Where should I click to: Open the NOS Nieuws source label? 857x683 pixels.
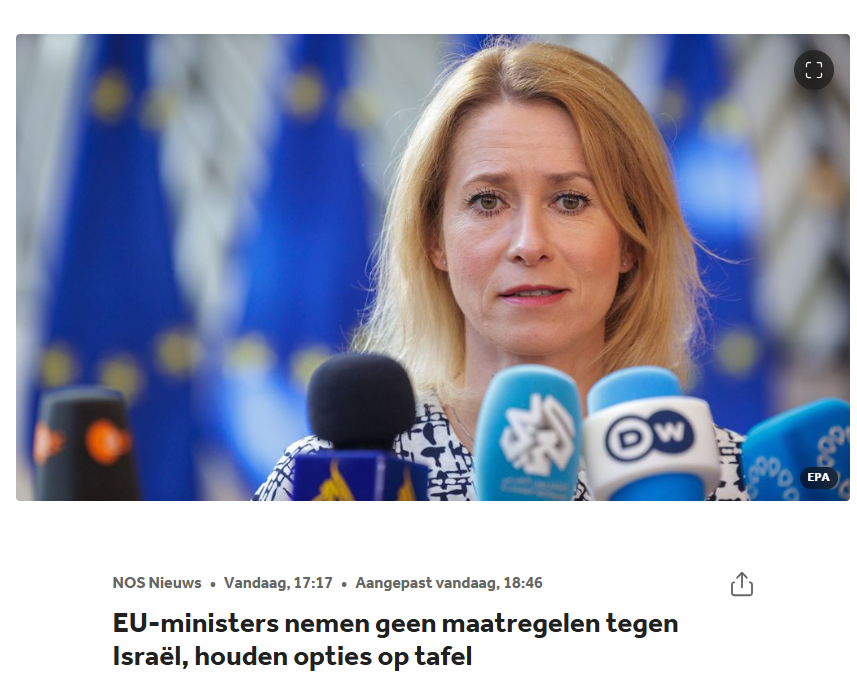(x=157, y=583)
